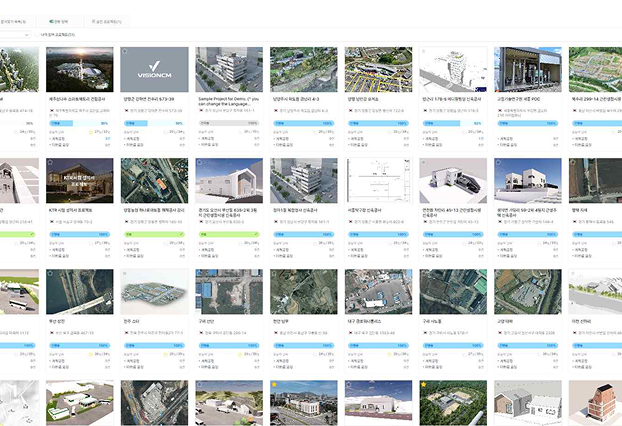Viewport: 622px width, 426px height.
Task: Click favorite star on KTR project thumbnail
Action: (x=50, y=162)
